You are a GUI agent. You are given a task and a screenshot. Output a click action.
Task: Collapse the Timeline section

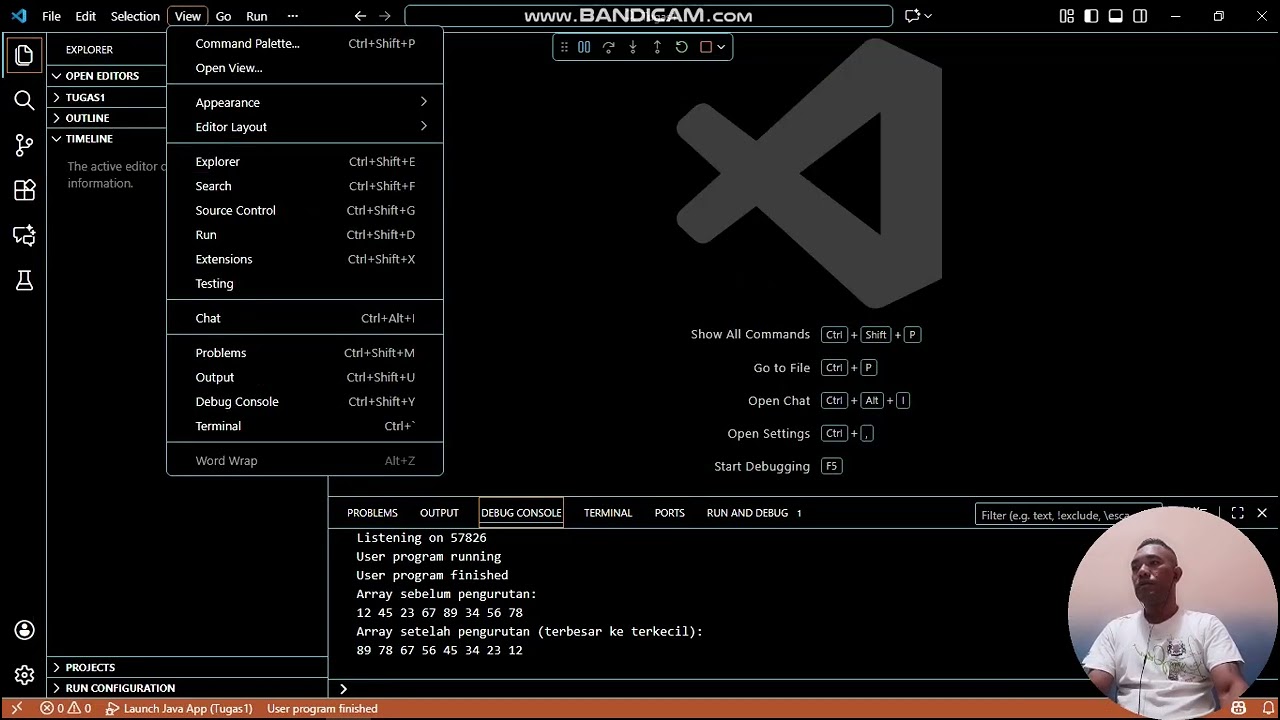tap(89, 139)
